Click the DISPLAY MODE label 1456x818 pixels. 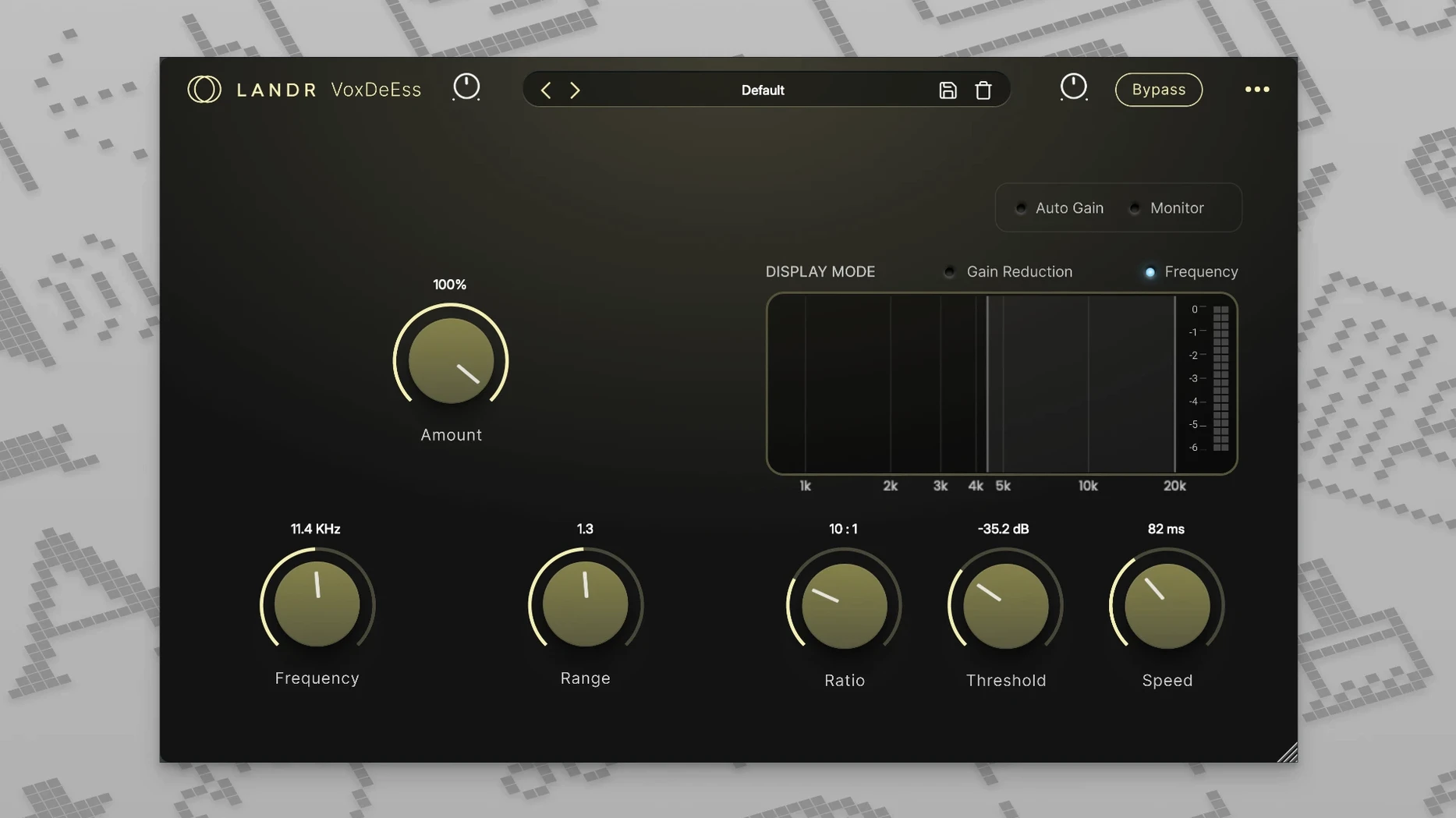tap(820, 272)
